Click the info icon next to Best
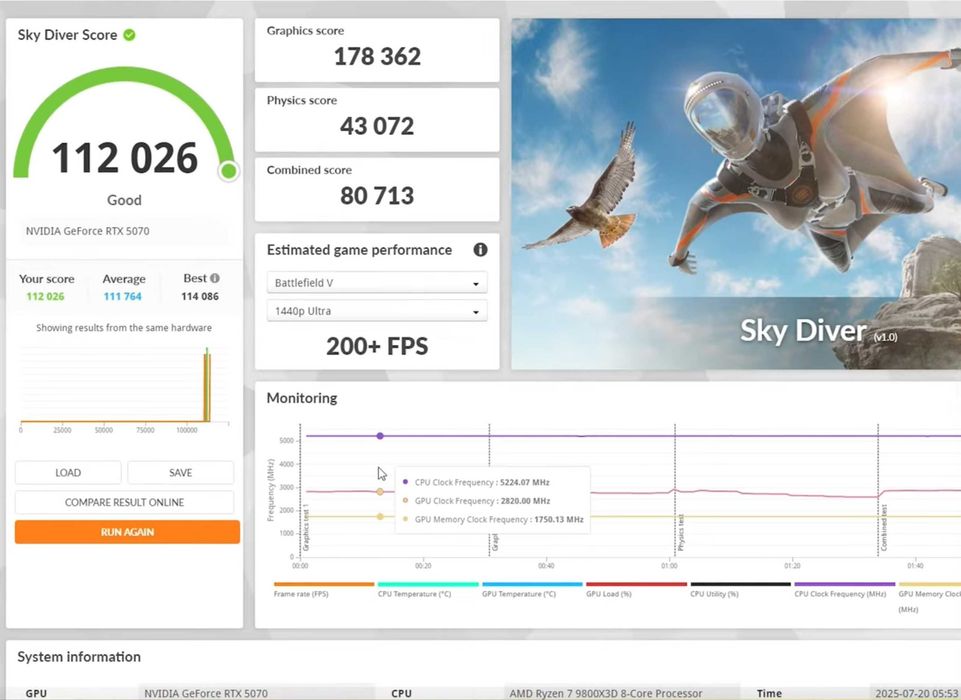The image size is (961, 700). (x=215, y=278)
